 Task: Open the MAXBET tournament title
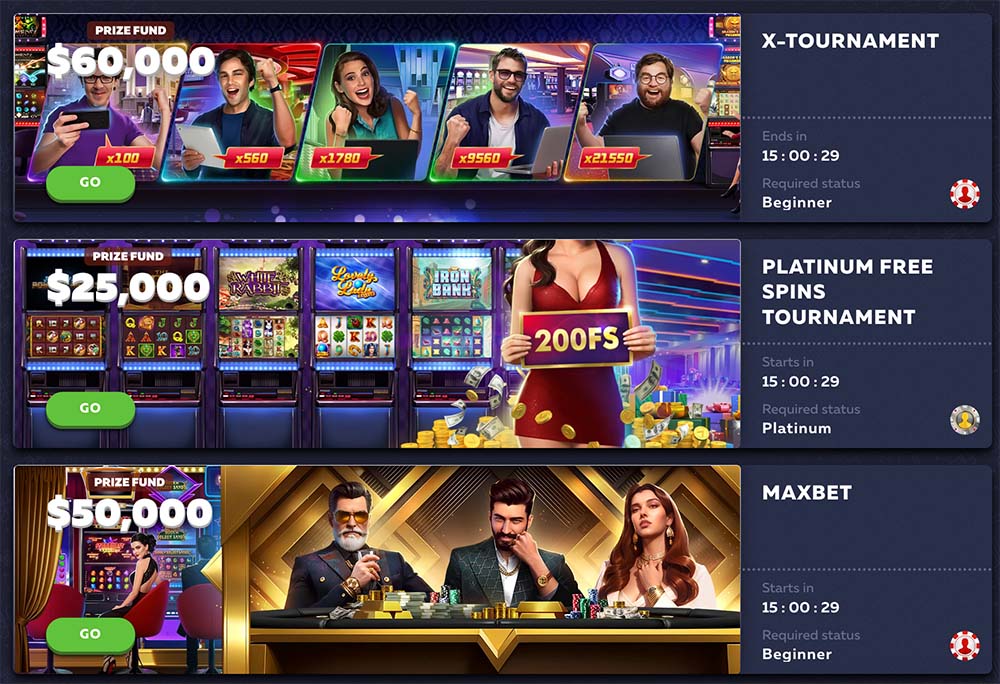(807, 492)
